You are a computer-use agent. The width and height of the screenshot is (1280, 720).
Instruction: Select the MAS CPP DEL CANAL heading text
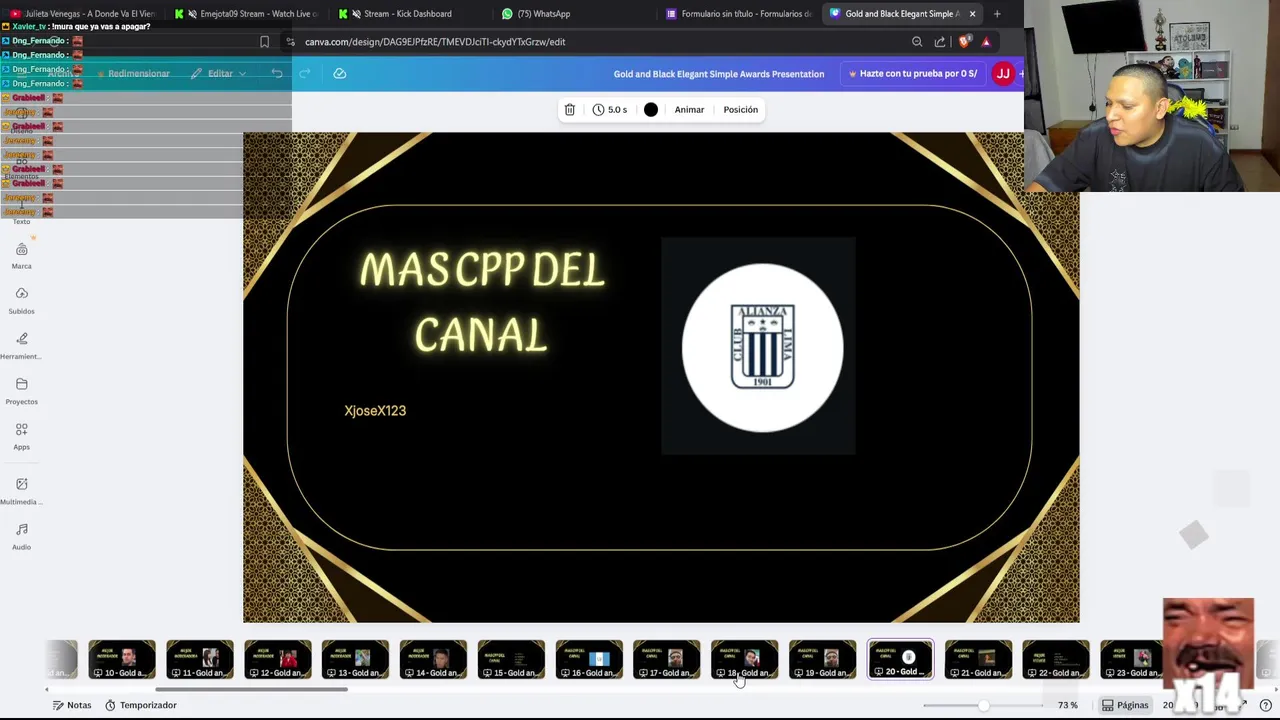coord(482,302)
